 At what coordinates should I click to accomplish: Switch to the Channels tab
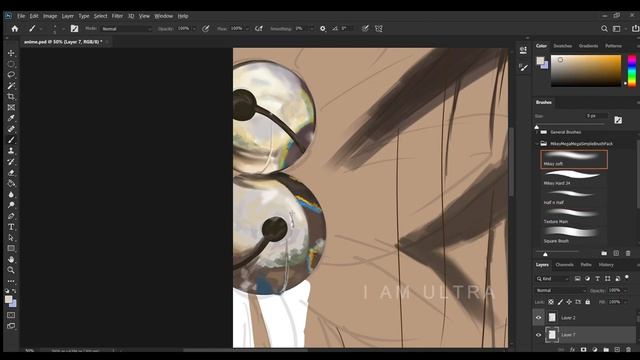click(x=564, y=264)
